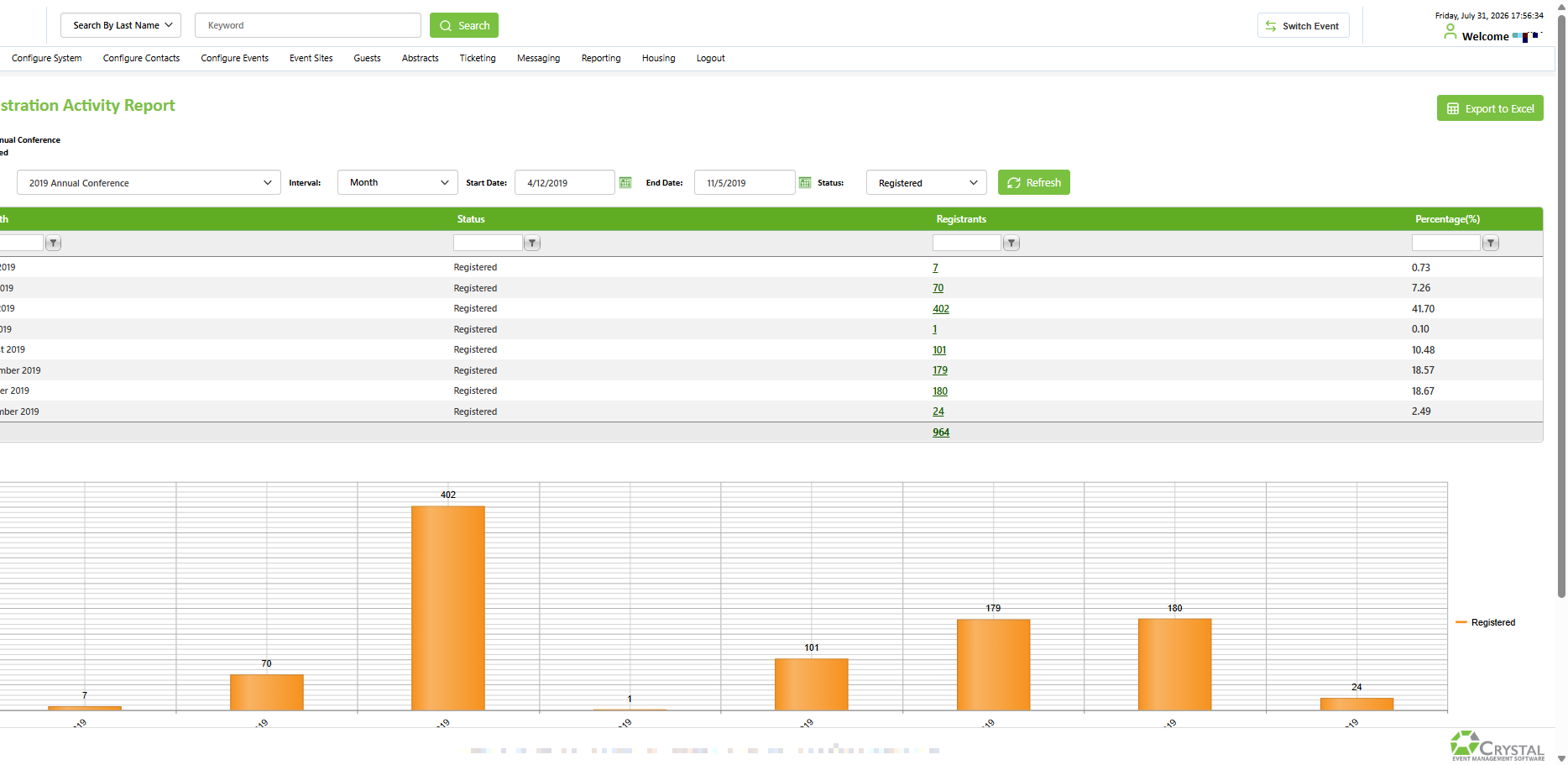
Task: Open the 7 registrants link
Action: click(936, 268)
